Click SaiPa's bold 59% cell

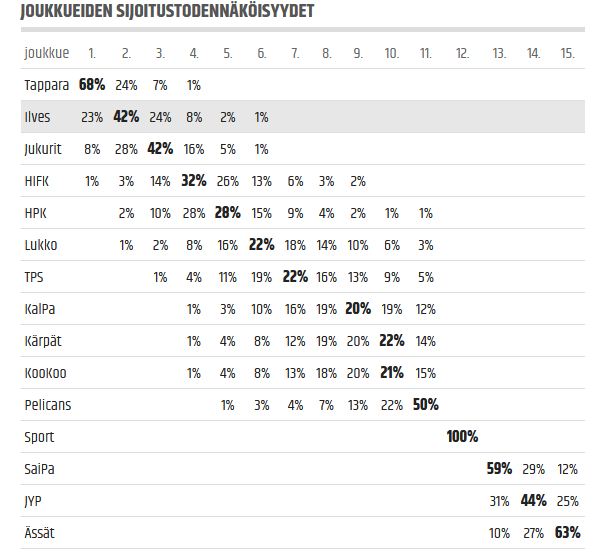coord(499,469)
